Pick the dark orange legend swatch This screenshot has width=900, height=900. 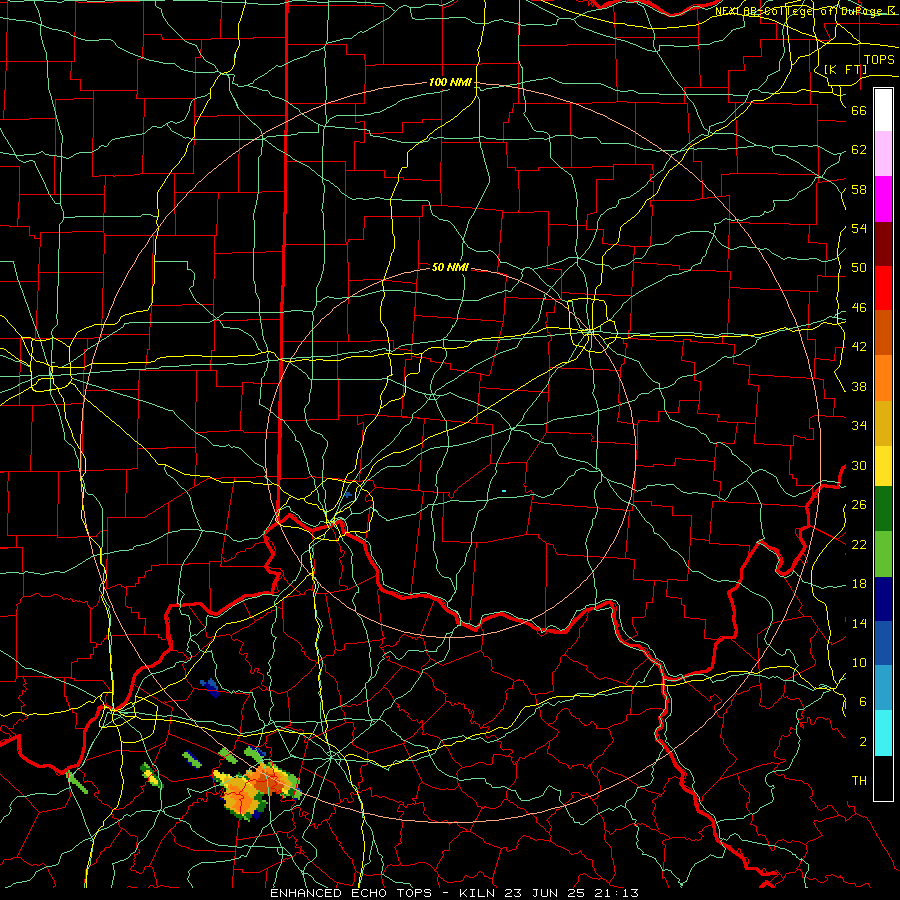[883, 332]
